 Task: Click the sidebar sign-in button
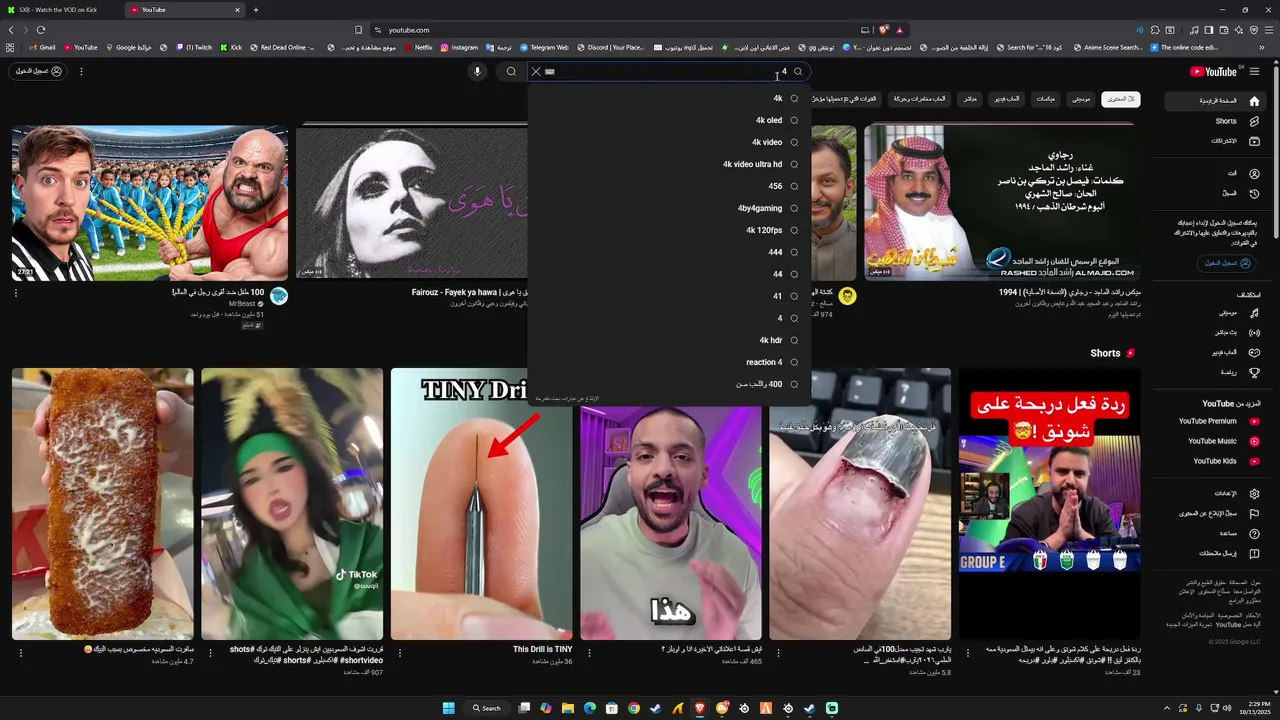point(1226,263)
